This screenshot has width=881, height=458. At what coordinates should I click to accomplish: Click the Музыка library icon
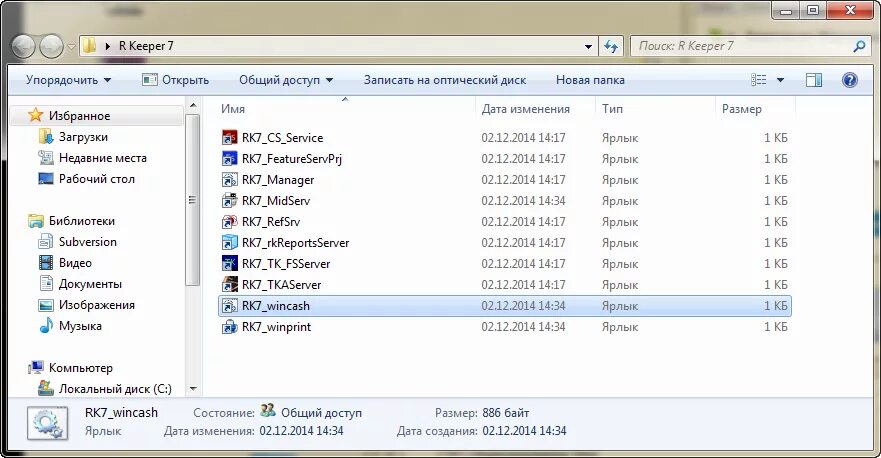coord(46,326)
